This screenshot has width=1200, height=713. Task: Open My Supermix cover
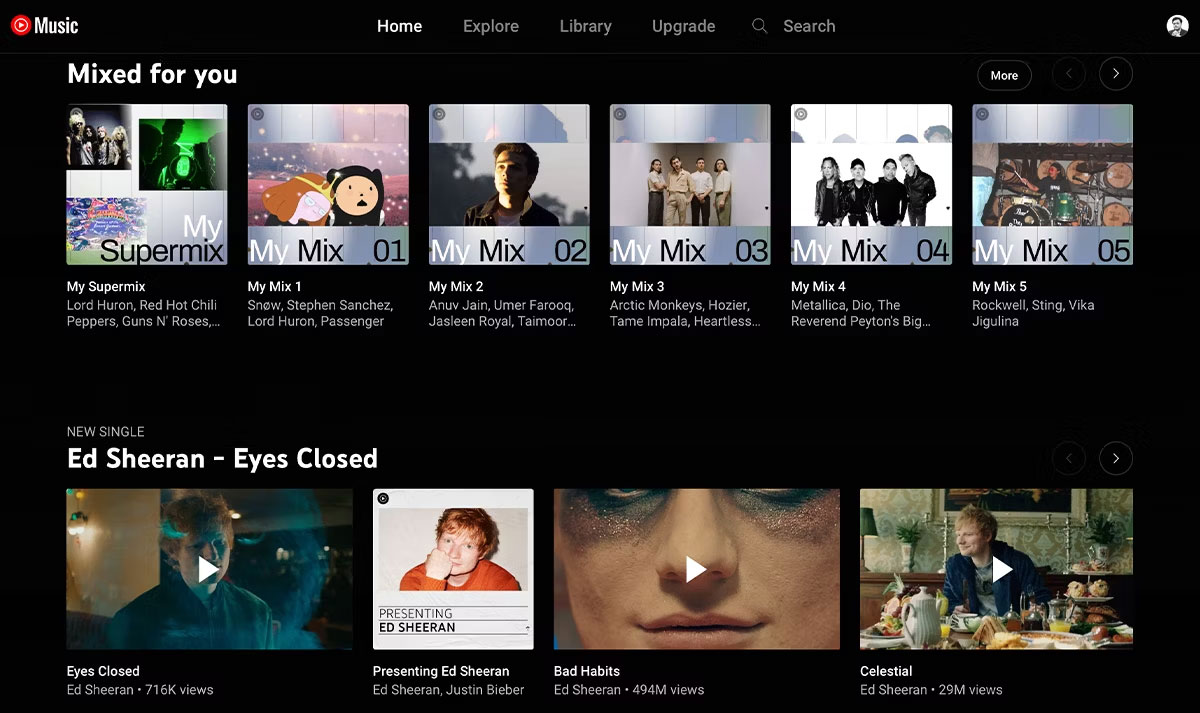(x=147, y=184)
